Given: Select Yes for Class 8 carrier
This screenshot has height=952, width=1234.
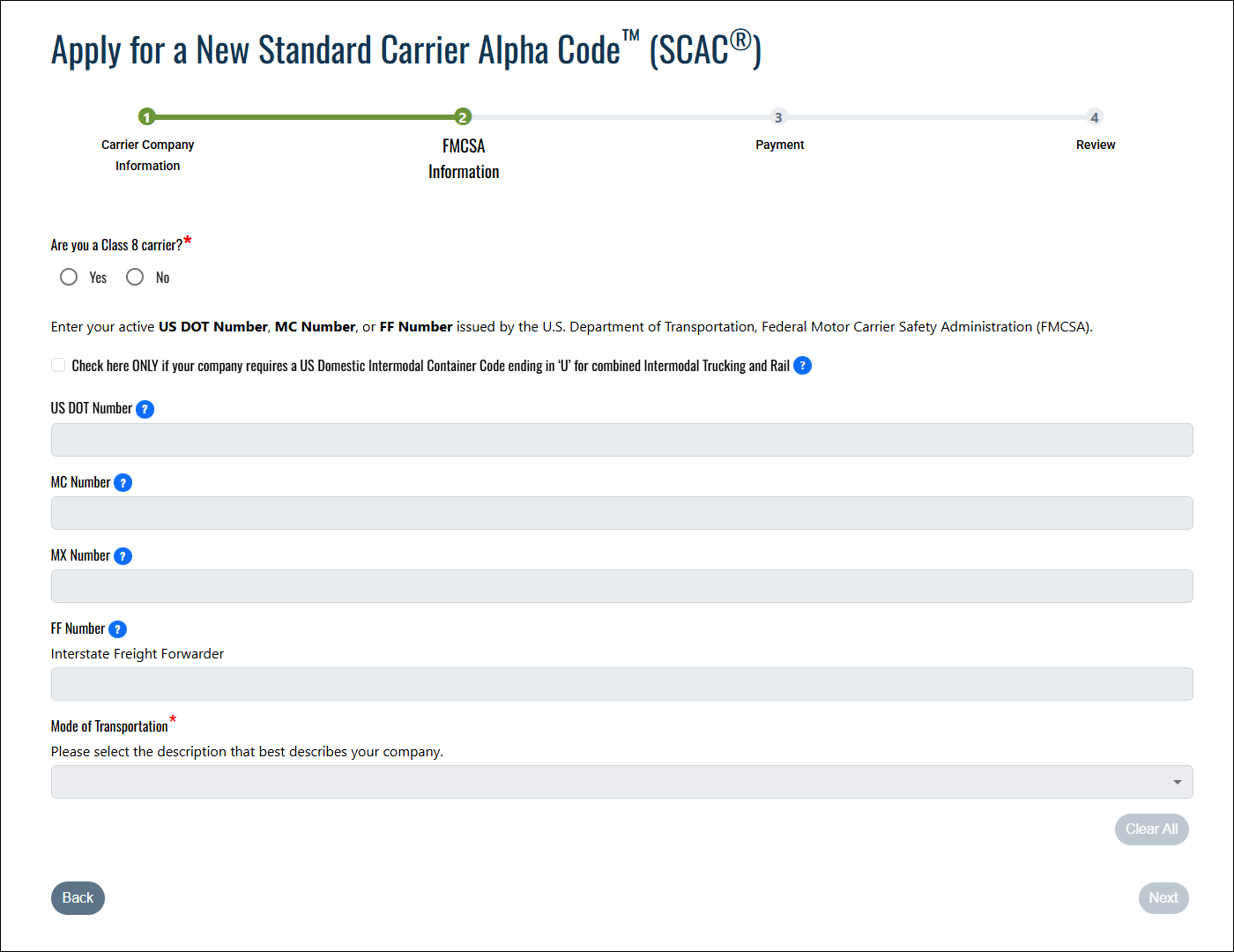Looking at the screenshot, I should coord(69,278).
